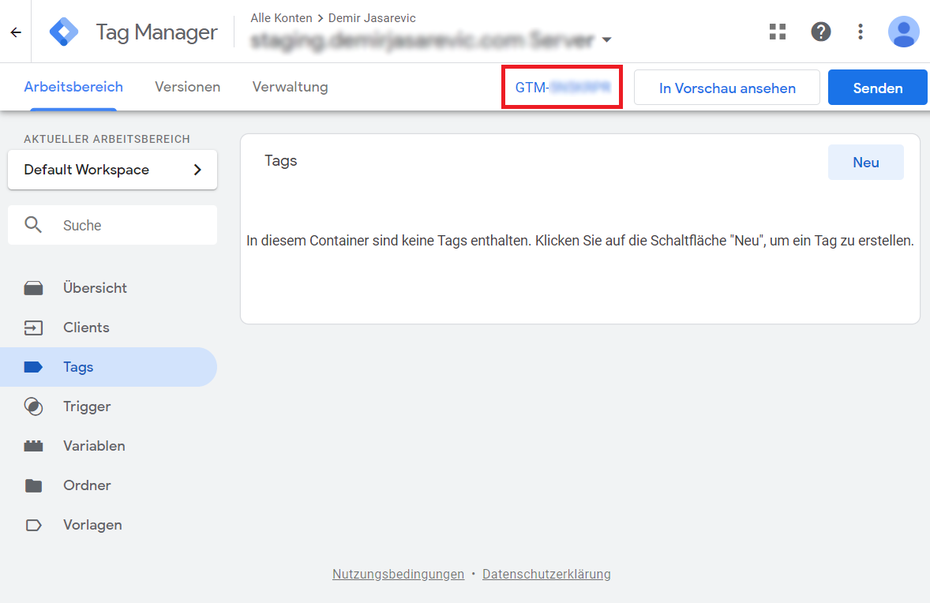Click the Ordner folder icon
Viewport: 930px width, 603px height.
pyautogui.click(x=33, y=486)
